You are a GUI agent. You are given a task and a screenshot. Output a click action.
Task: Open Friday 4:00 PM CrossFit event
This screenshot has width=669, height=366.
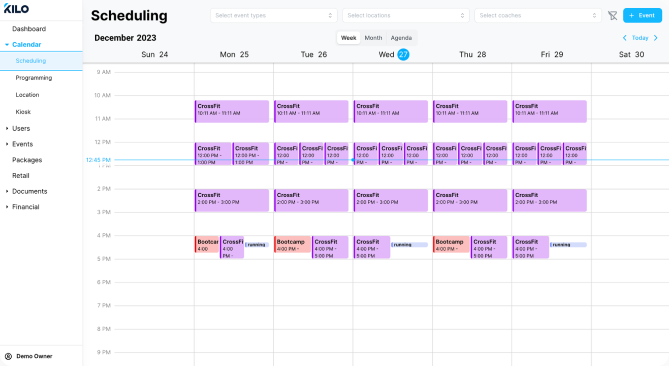[x=530, y=247]
